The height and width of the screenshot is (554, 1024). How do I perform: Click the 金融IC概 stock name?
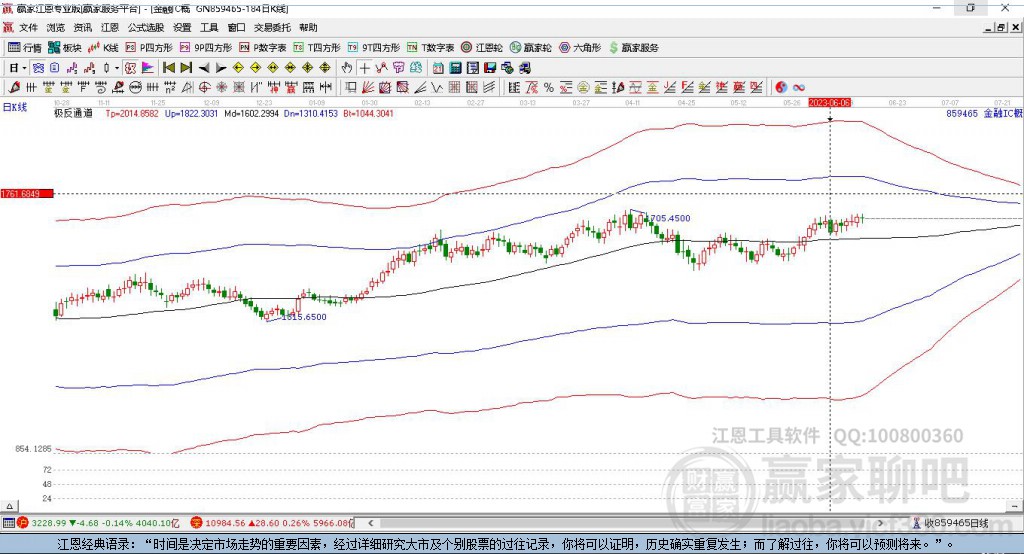[x=1003, y=113]
